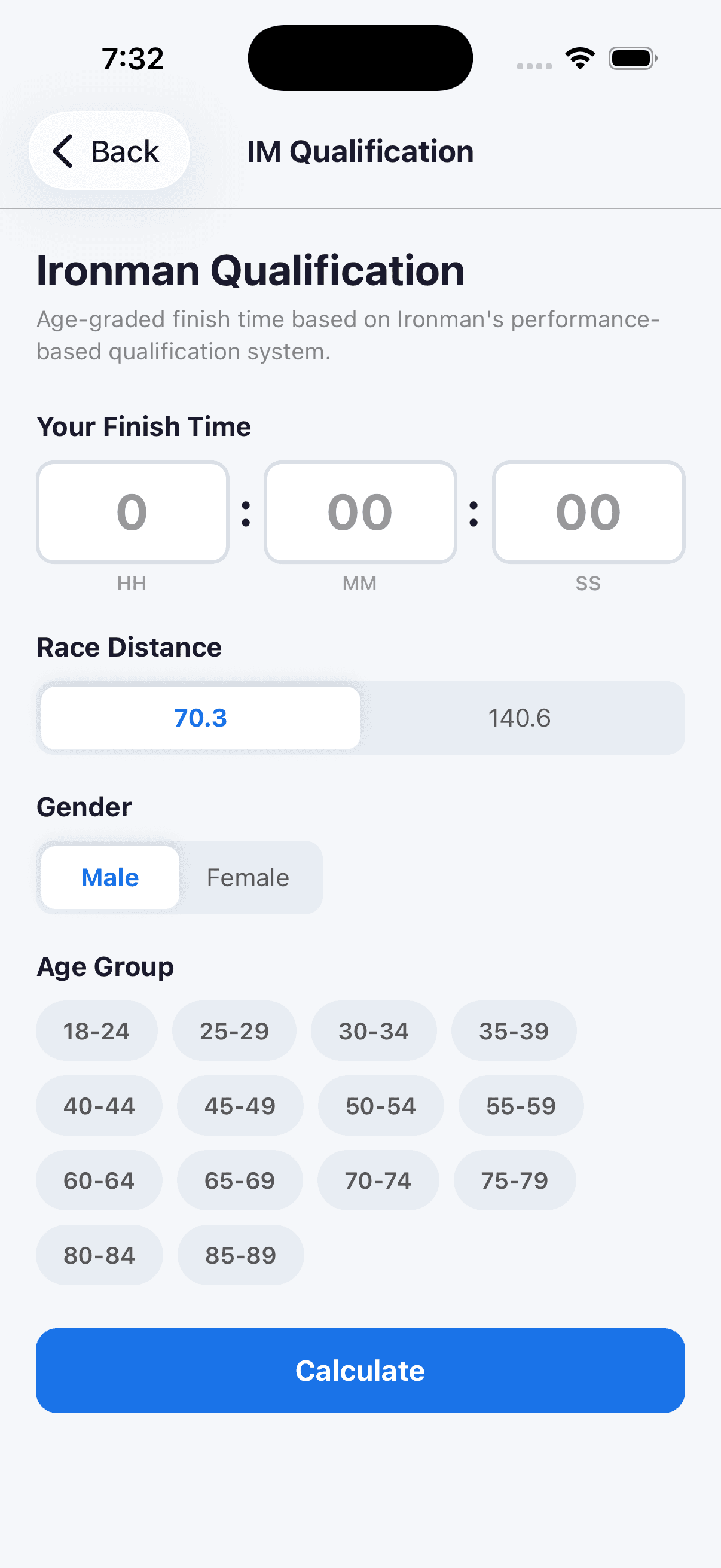This screenshot has height=1568, width=721.
Task: Select age group 25-29
Action: 234,1030
